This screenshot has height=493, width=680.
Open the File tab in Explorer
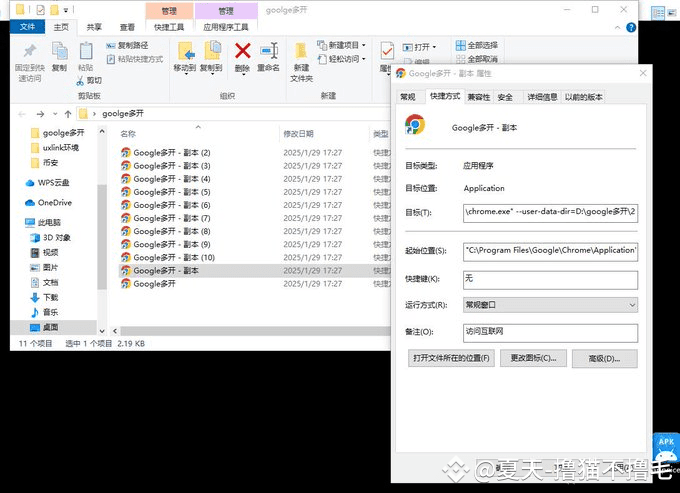(27, 27)
